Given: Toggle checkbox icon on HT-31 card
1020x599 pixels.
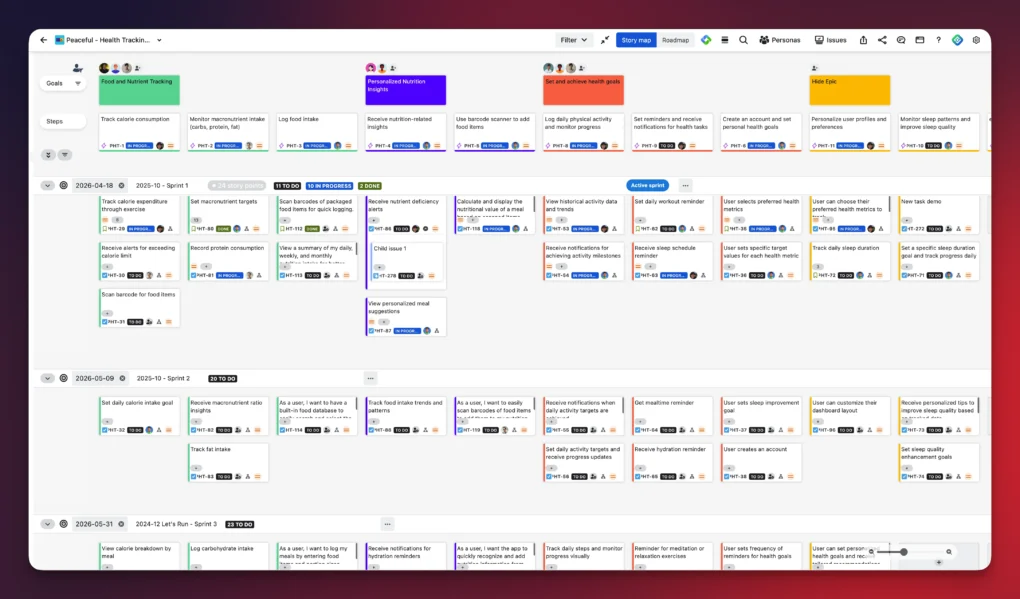Looking at the screenshot, I should tap(104, 321).
